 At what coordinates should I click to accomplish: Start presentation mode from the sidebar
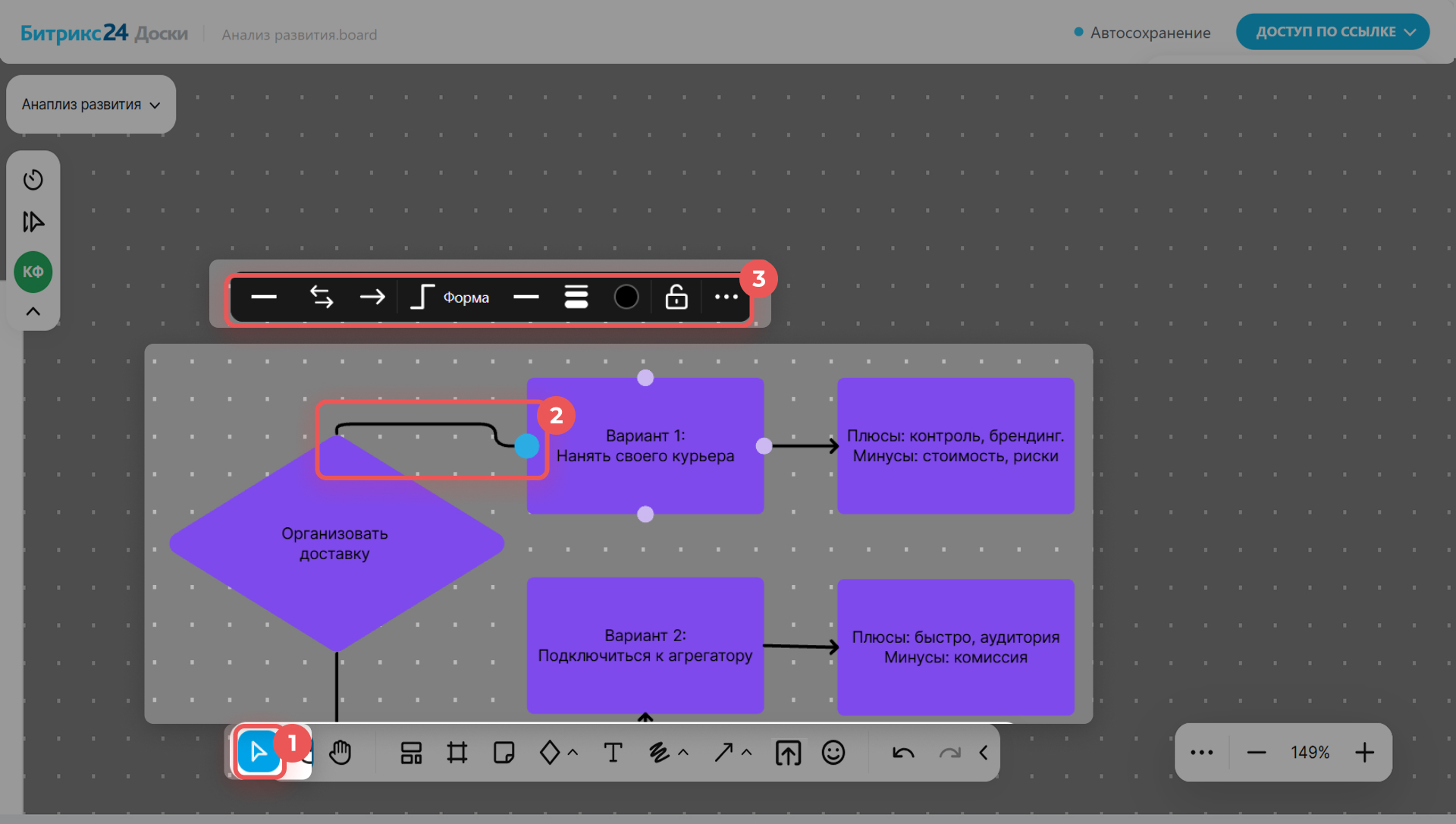pyautogui.click(x=33, y=222)
